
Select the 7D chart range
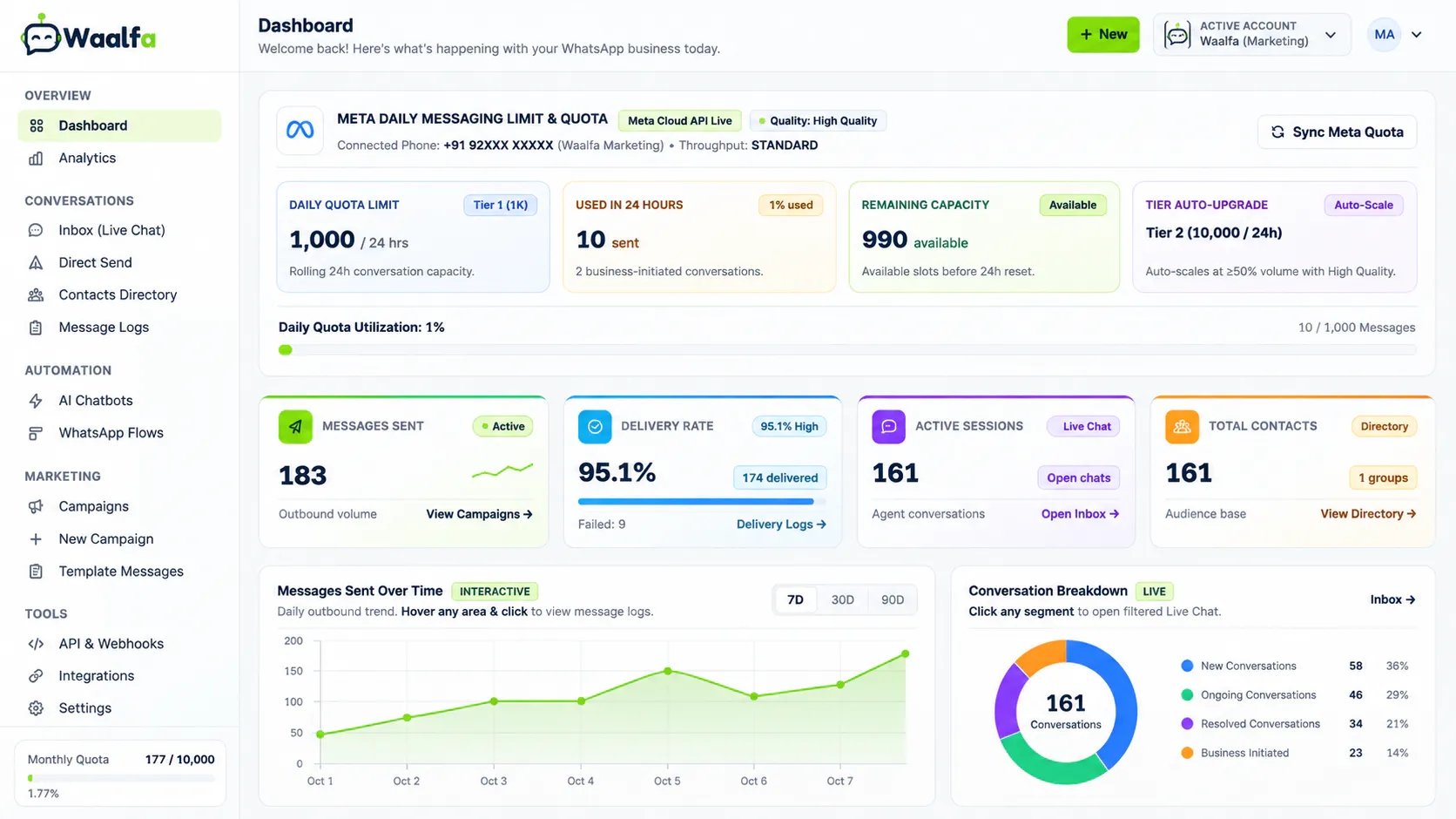point(795,599)
